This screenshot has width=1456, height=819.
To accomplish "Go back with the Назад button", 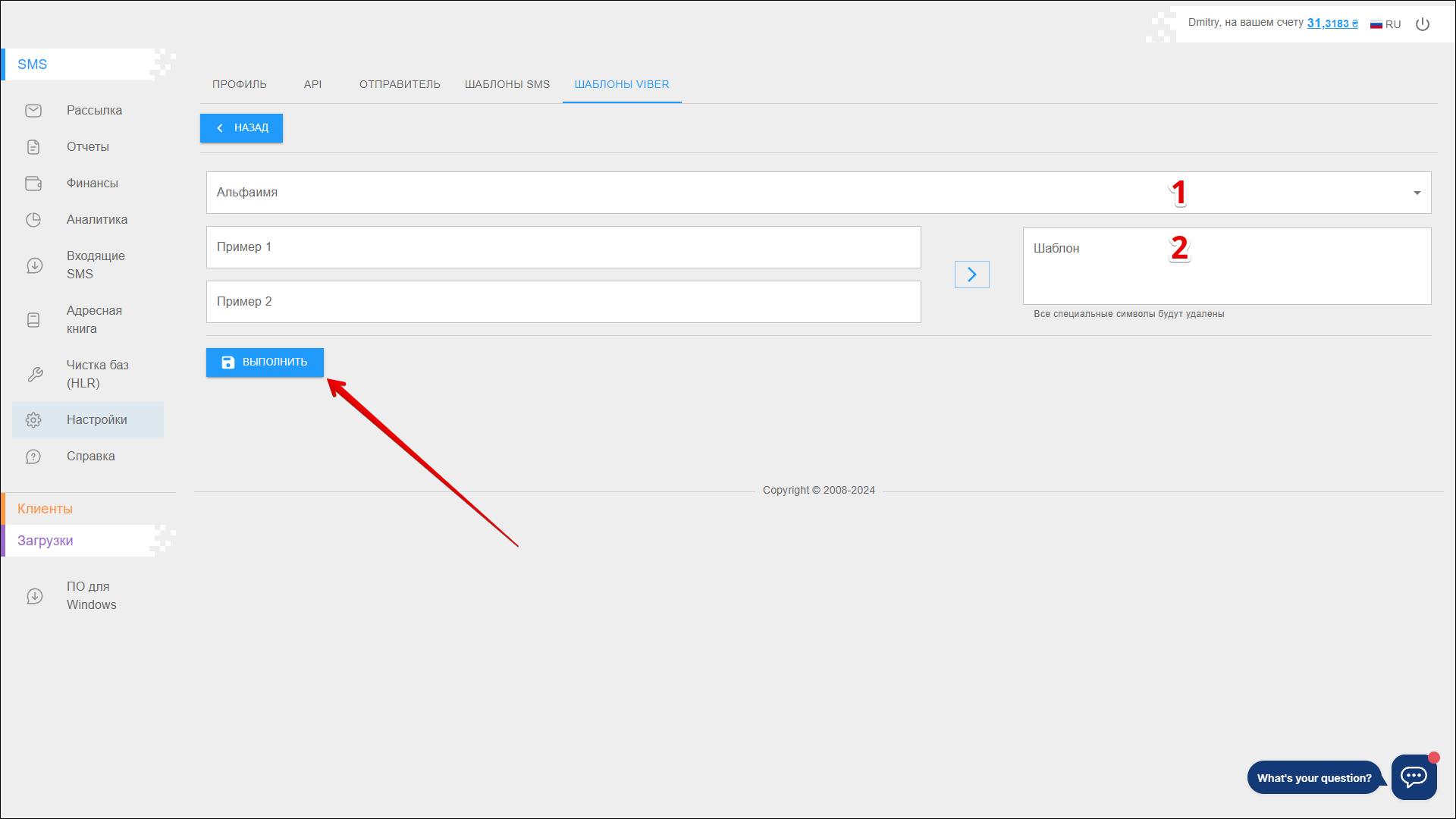I will [x=241, y=128].
